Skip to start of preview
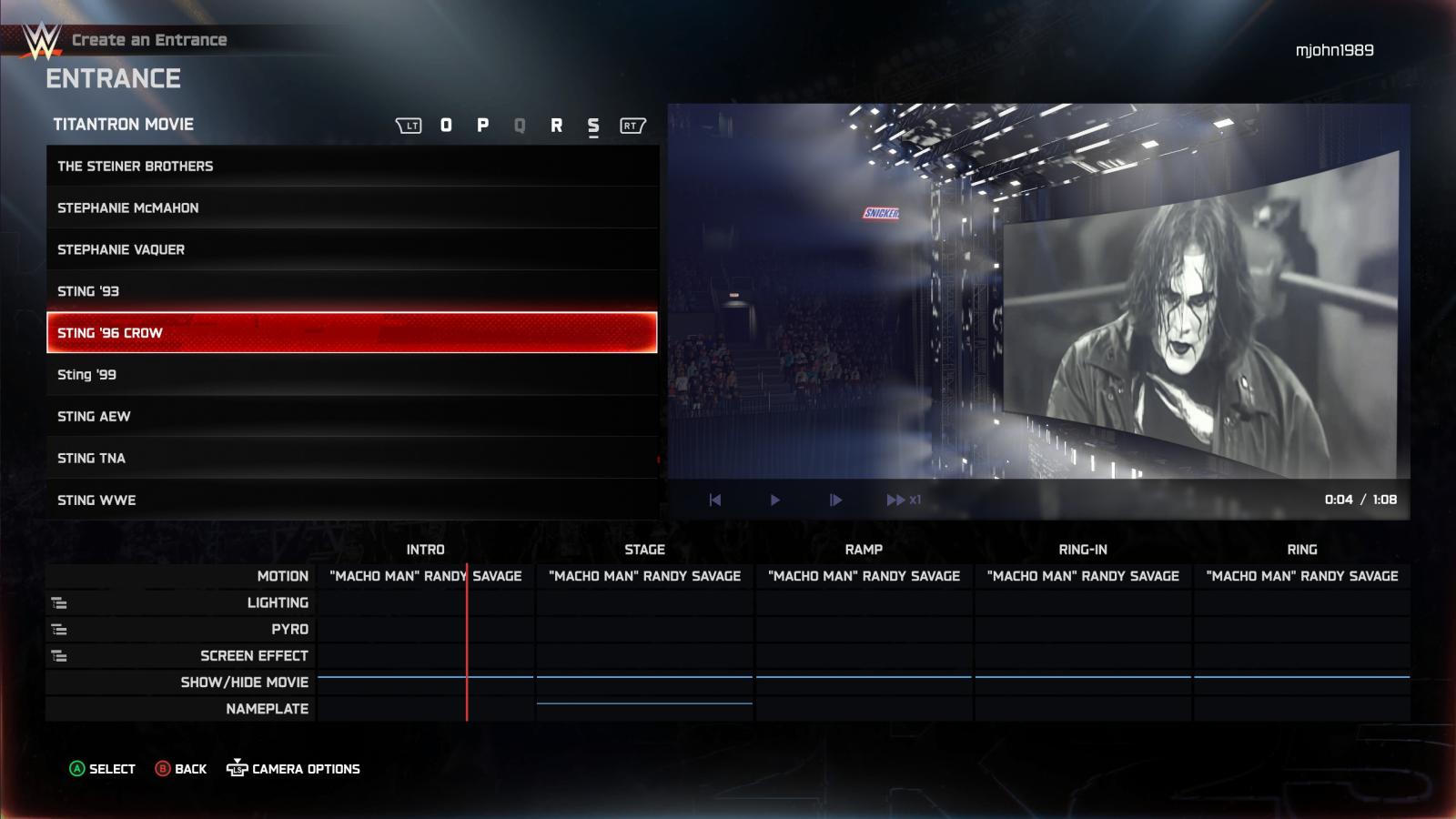 [715, 500]
